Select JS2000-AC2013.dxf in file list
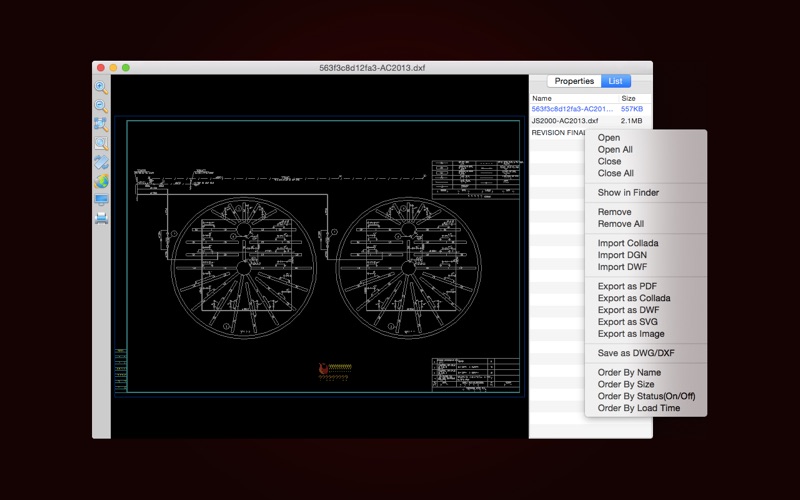The height and width of the screenshot is (500, 800). tap(565, 120)
